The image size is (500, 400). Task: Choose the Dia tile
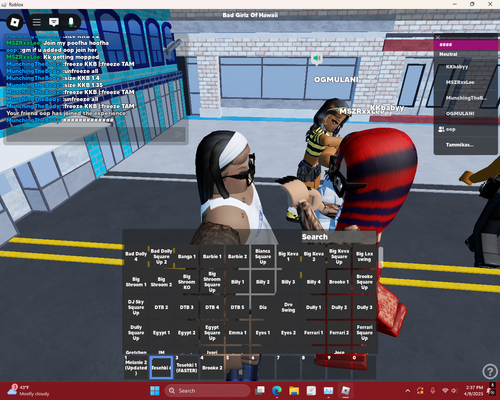coord(263,307)
